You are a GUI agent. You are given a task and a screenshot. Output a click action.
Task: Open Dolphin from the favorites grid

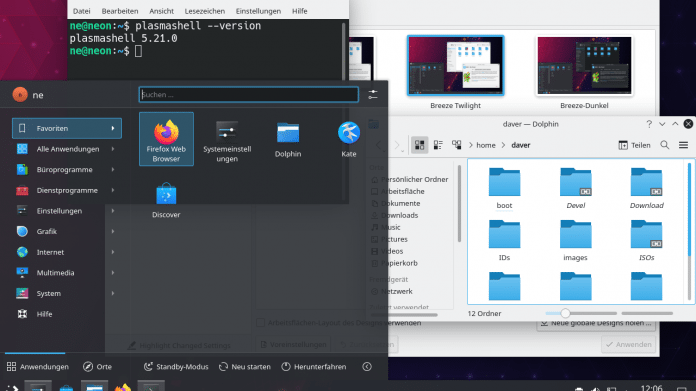click(x=288, y=139)
